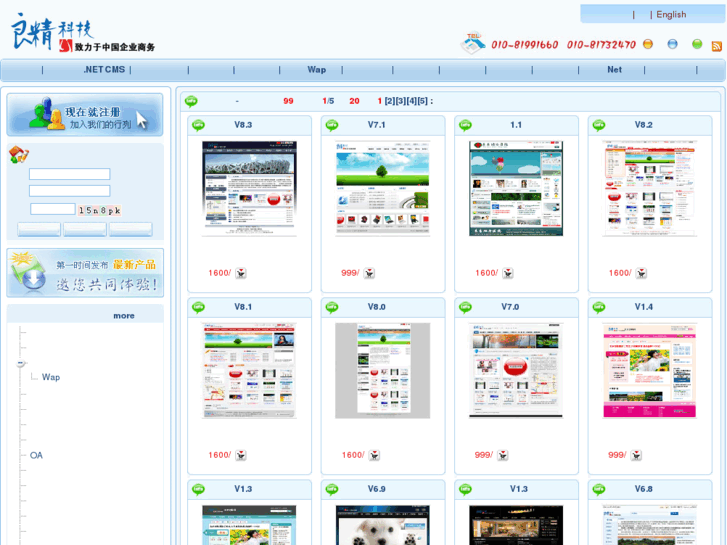Screen dimensions: 727x545
Task: Add V7.1 product to cart
Action: (x=369, y=273)
